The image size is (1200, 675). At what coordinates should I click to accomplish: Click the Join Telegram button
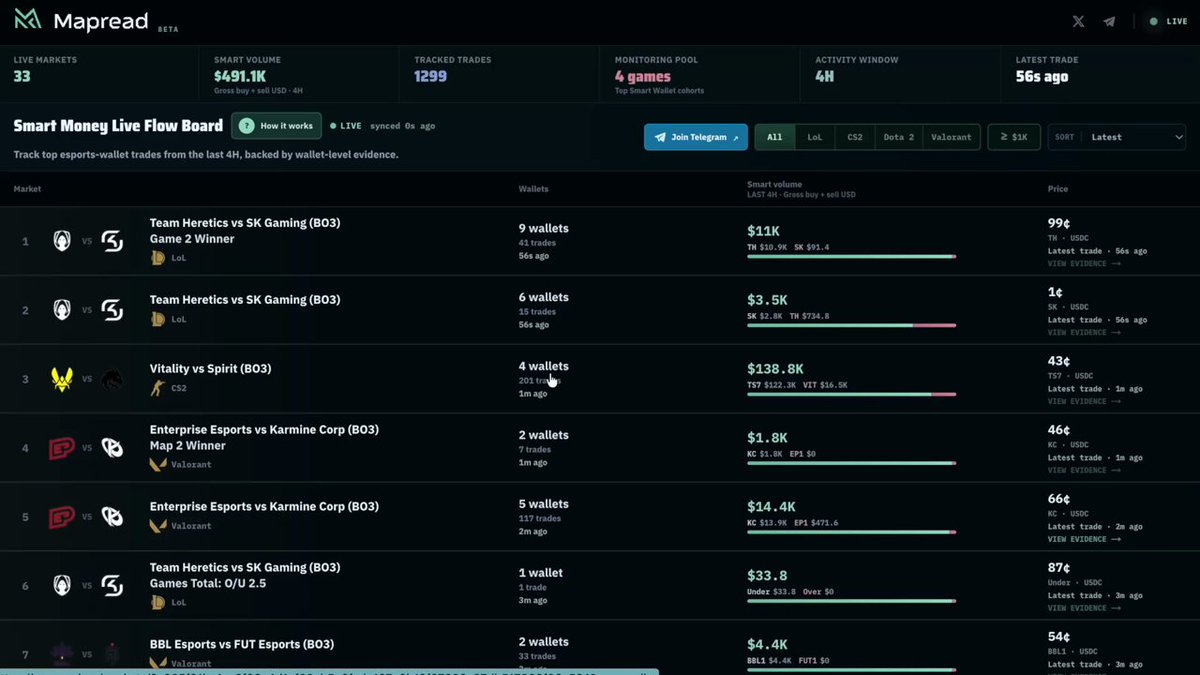coord(696,137)
